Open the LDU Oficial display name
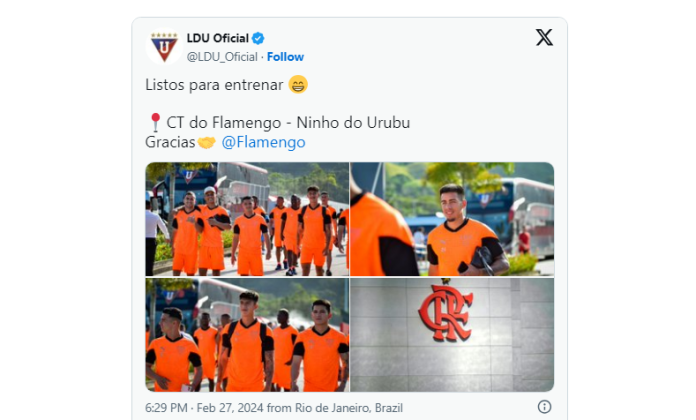The width and height of the screenshot is (696, 420). point(218,39)
